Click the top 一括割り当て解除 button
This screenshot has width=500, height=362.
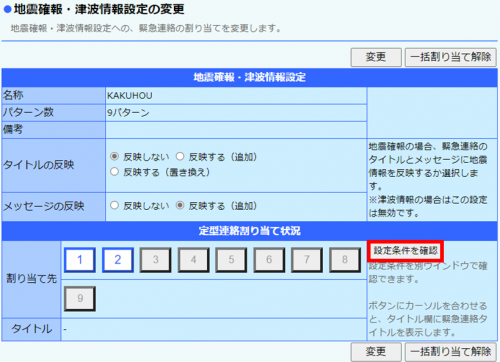pyautogui.click(x=451, y=57)
